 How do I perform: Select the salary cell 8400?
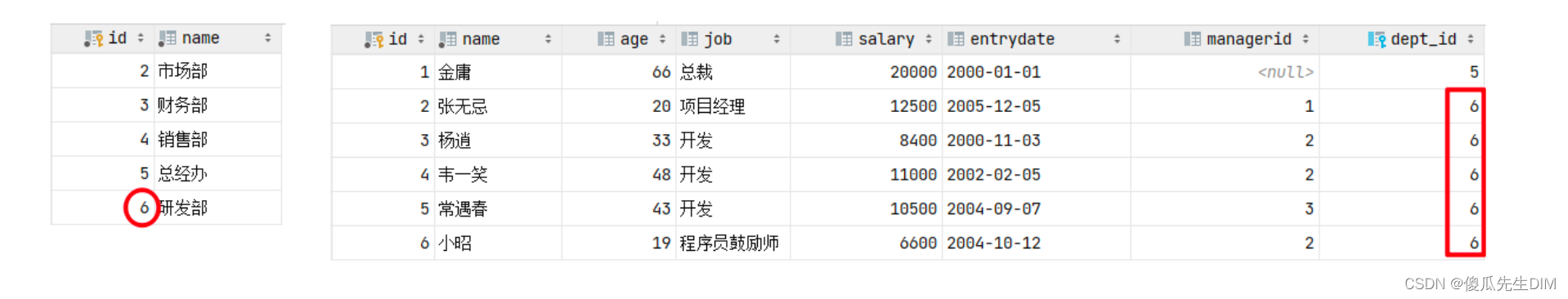(867, 141)
